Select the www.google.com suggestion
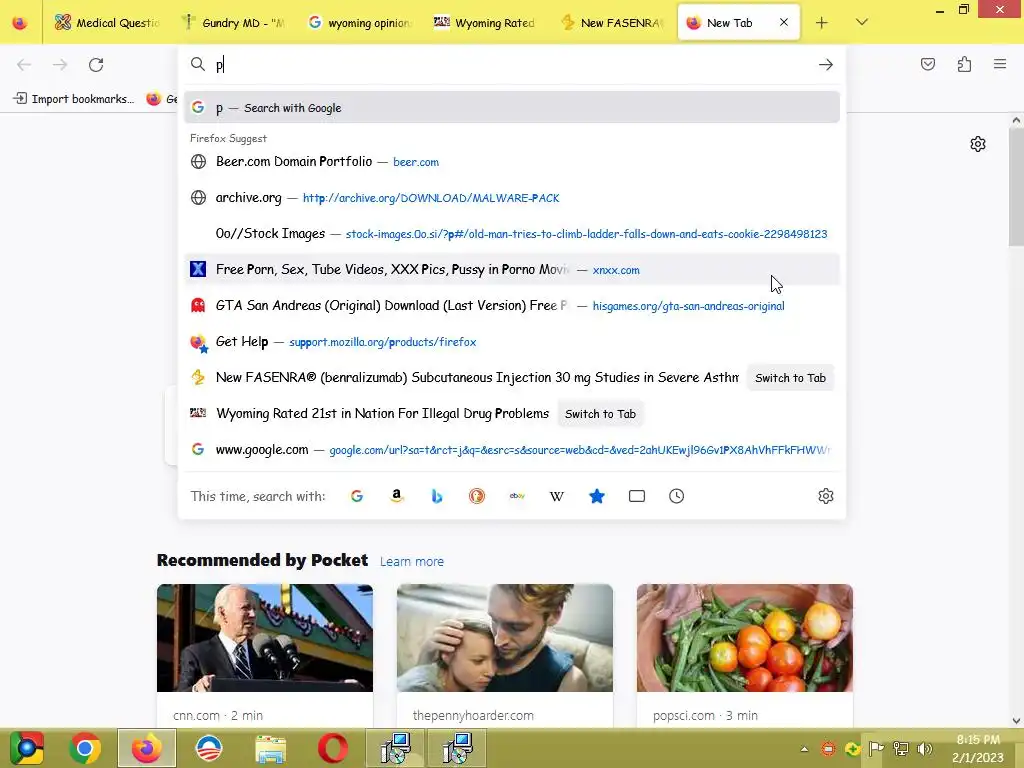The width and height of the screenshot is (1024, 768). click(512, 449)
